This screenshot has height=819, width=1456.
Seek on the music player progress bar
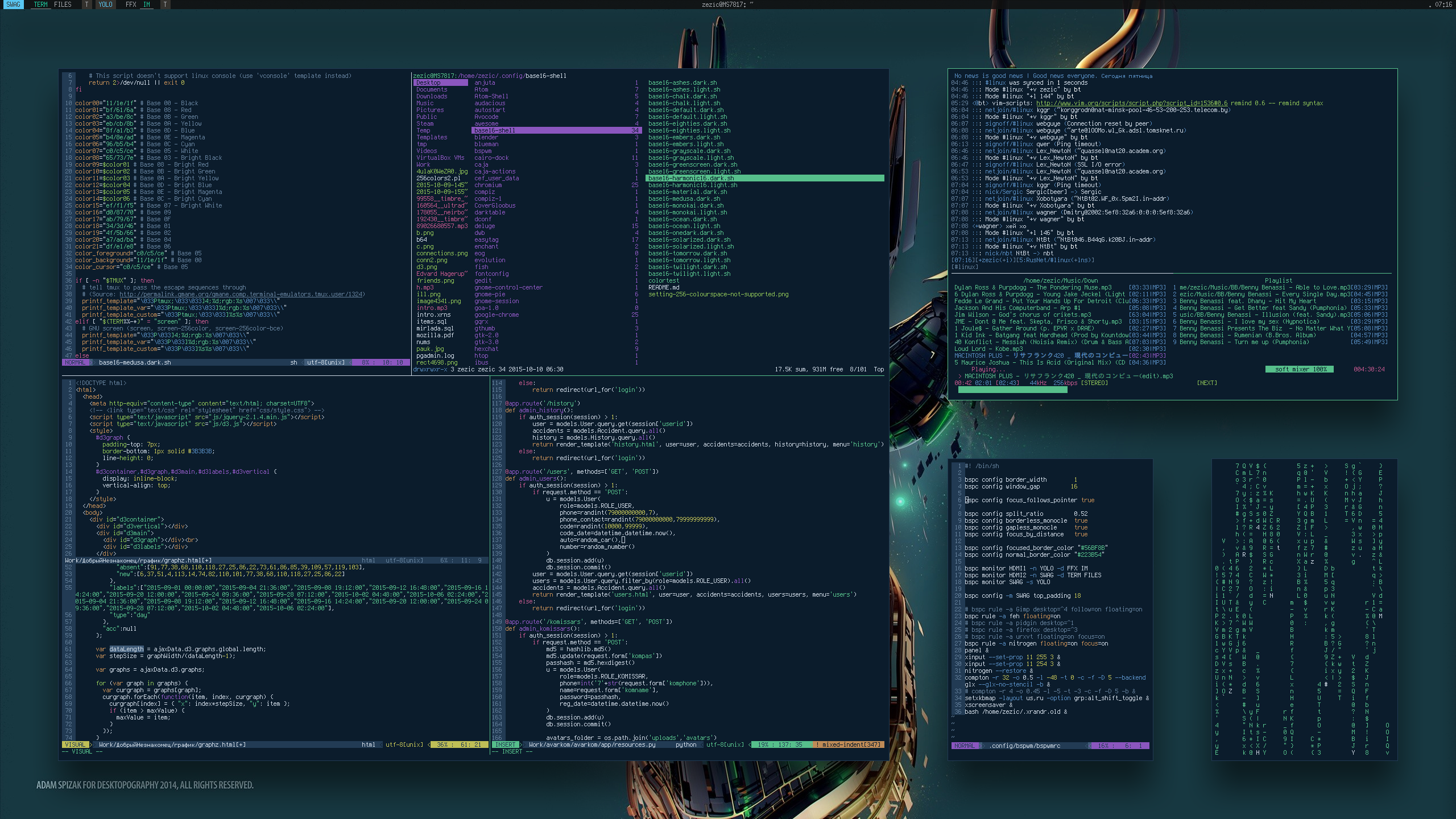(1012, 390)
